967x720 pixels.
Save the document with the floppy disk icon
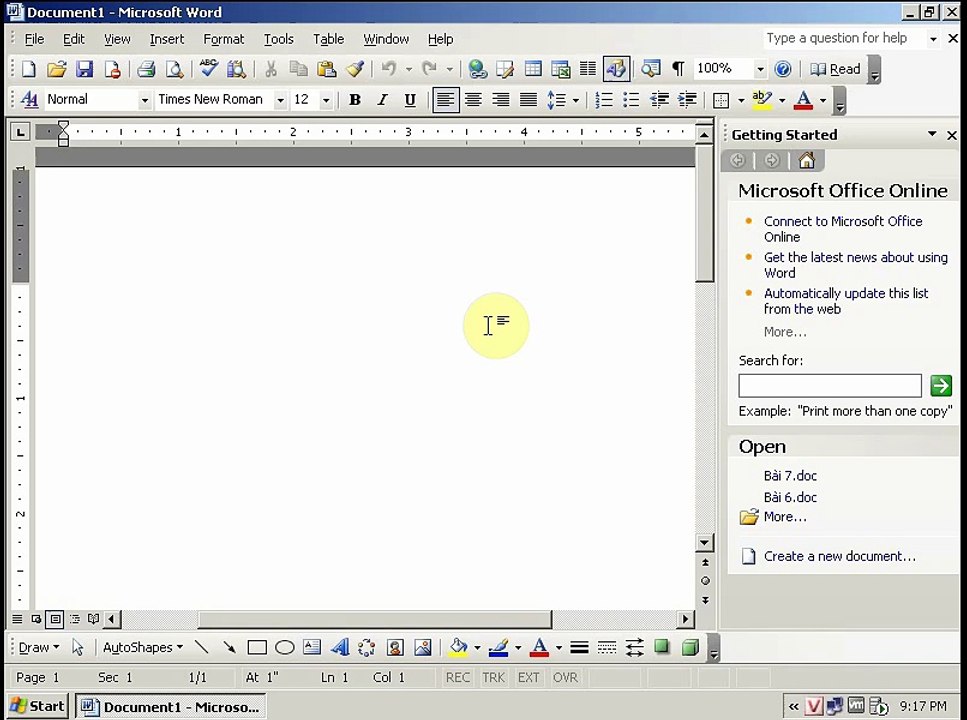[84, 69]
